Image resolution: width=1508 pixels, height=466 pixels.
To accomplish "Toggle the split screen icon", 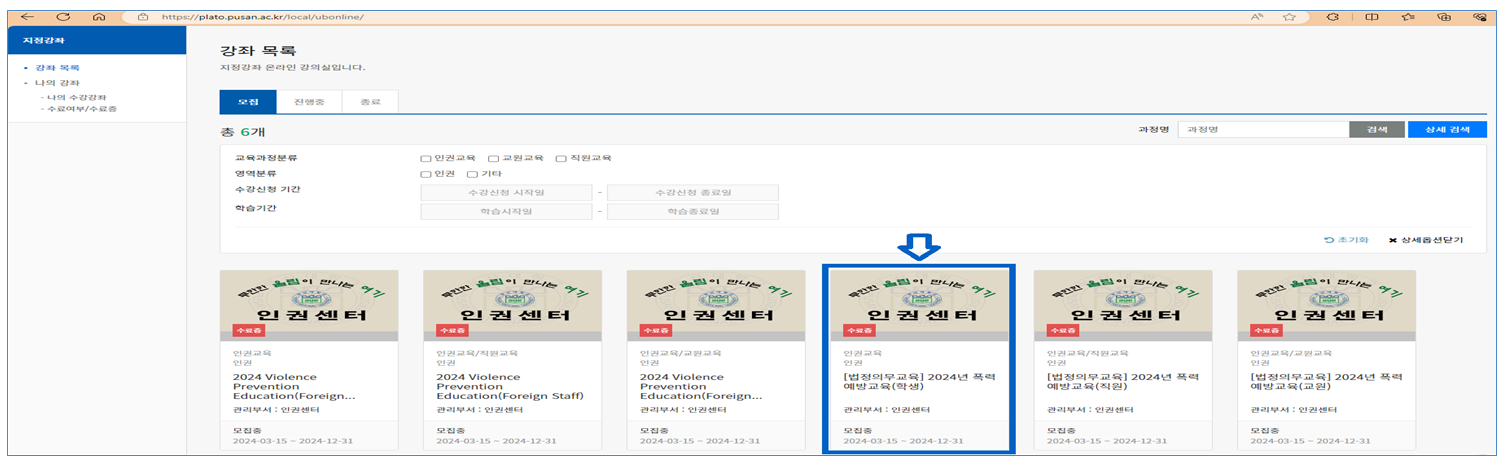I will click(1372, 17).
